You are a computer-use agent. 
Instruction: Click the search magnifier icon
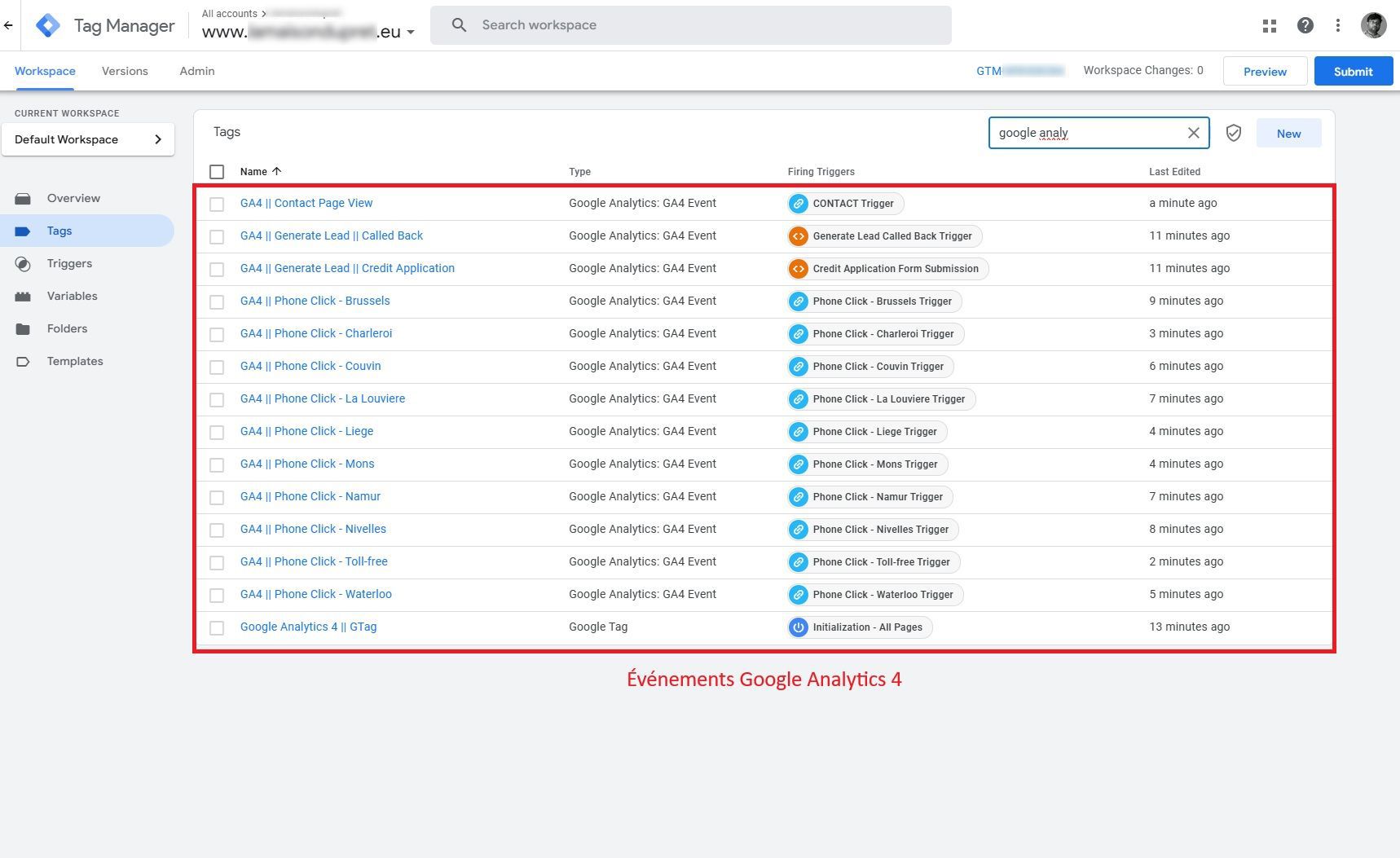(x=459, y=25)
